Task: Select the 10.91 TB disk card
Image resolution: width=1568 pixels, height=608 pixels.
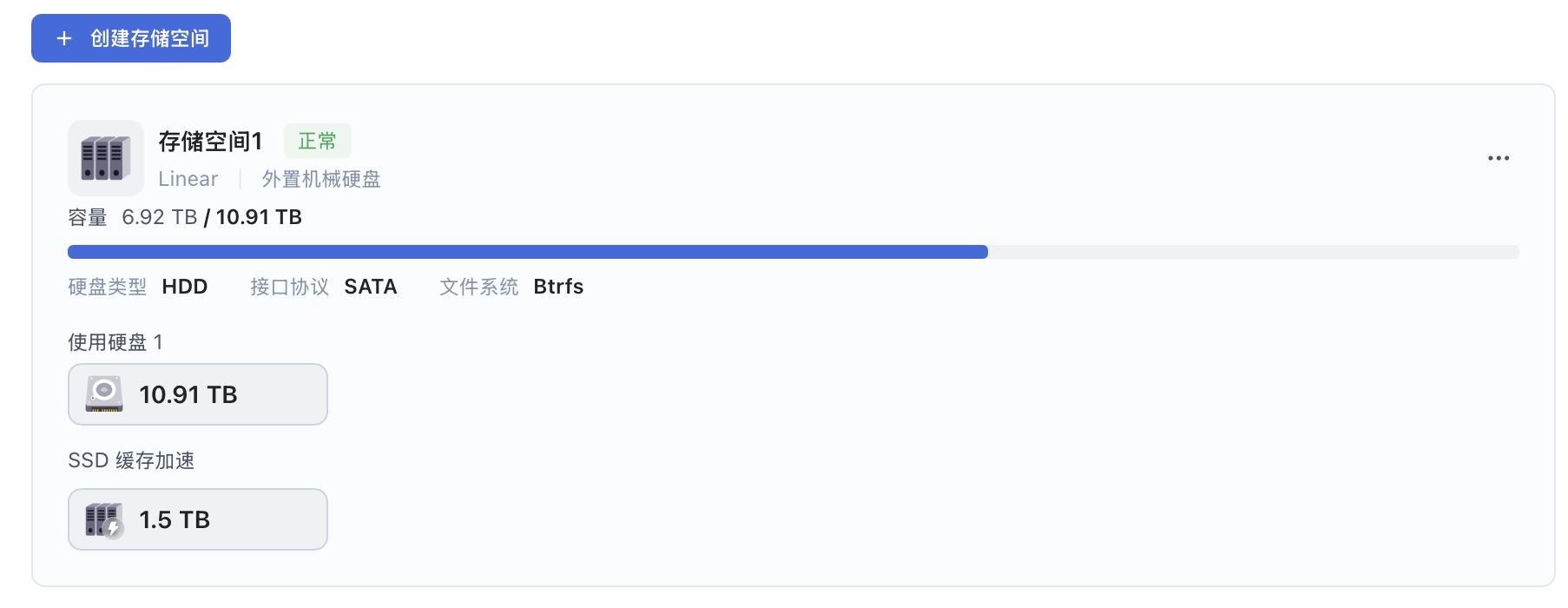Action: coord(198,394)
